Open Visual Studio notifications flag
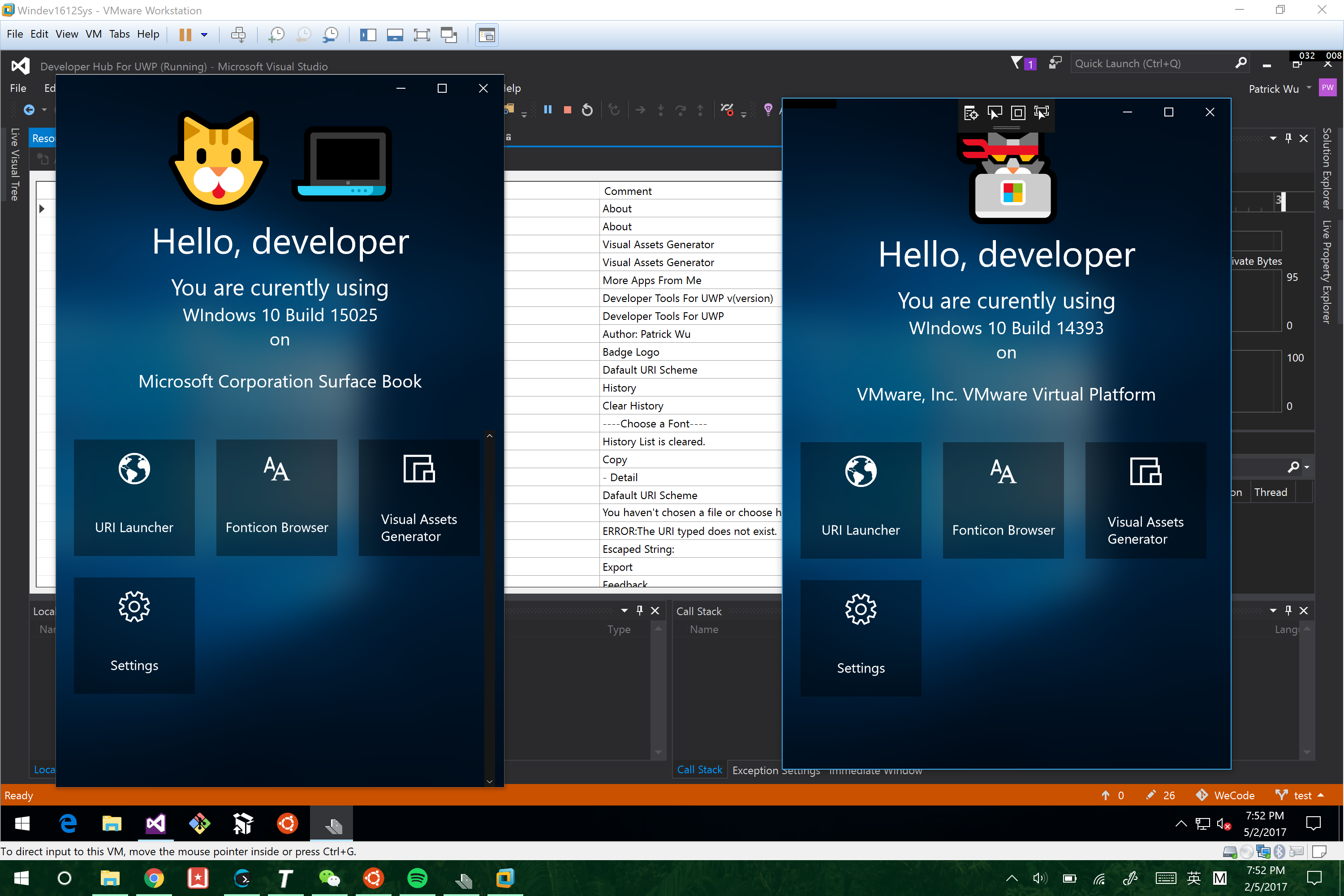The height and width of the screenshot is (896, 1344). pyautogui.click(x=1023, y=63)
